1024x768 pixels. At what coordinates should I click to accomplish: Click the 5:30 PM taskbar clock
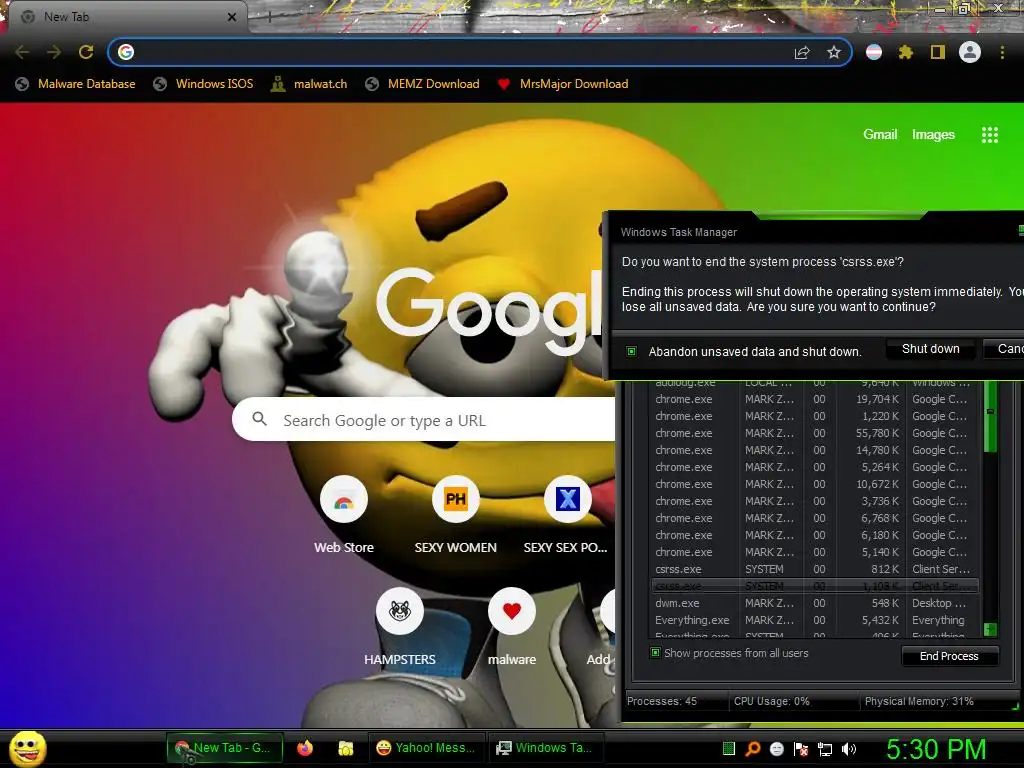(x=936, y=749)
